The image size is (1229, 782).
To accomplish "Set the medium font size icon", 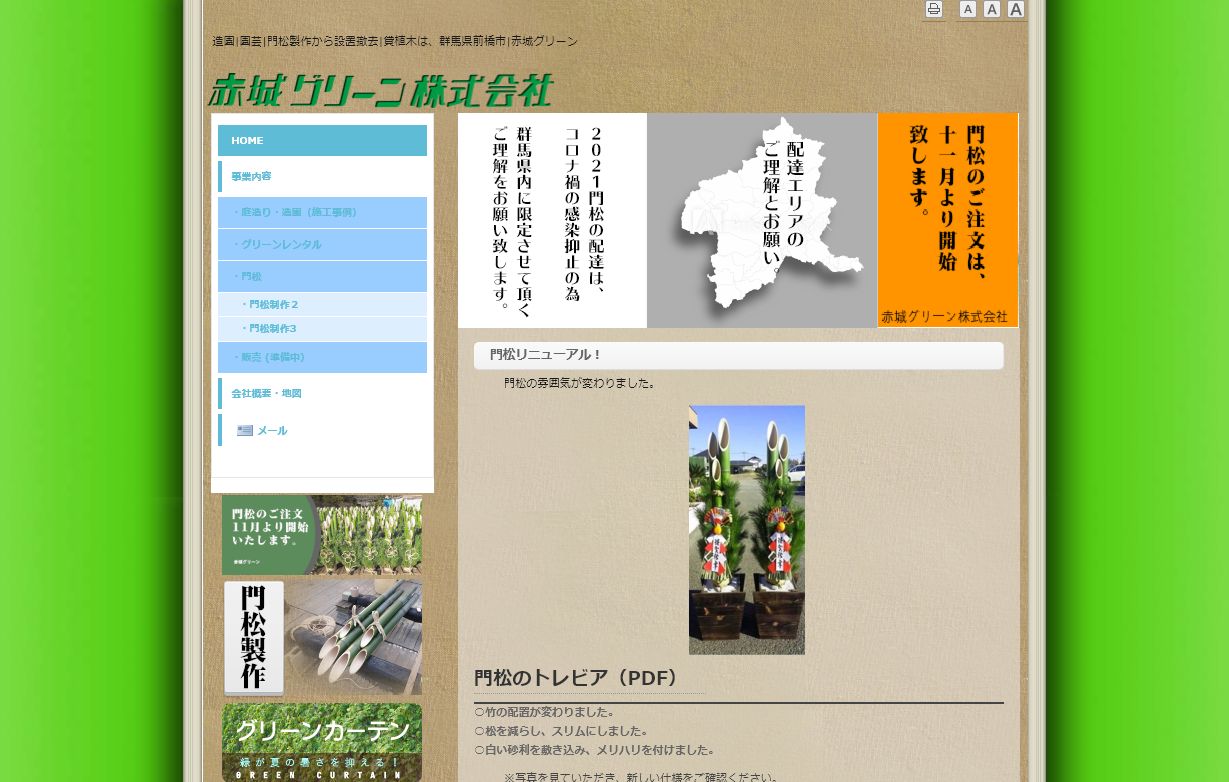I will click(991, 9).
